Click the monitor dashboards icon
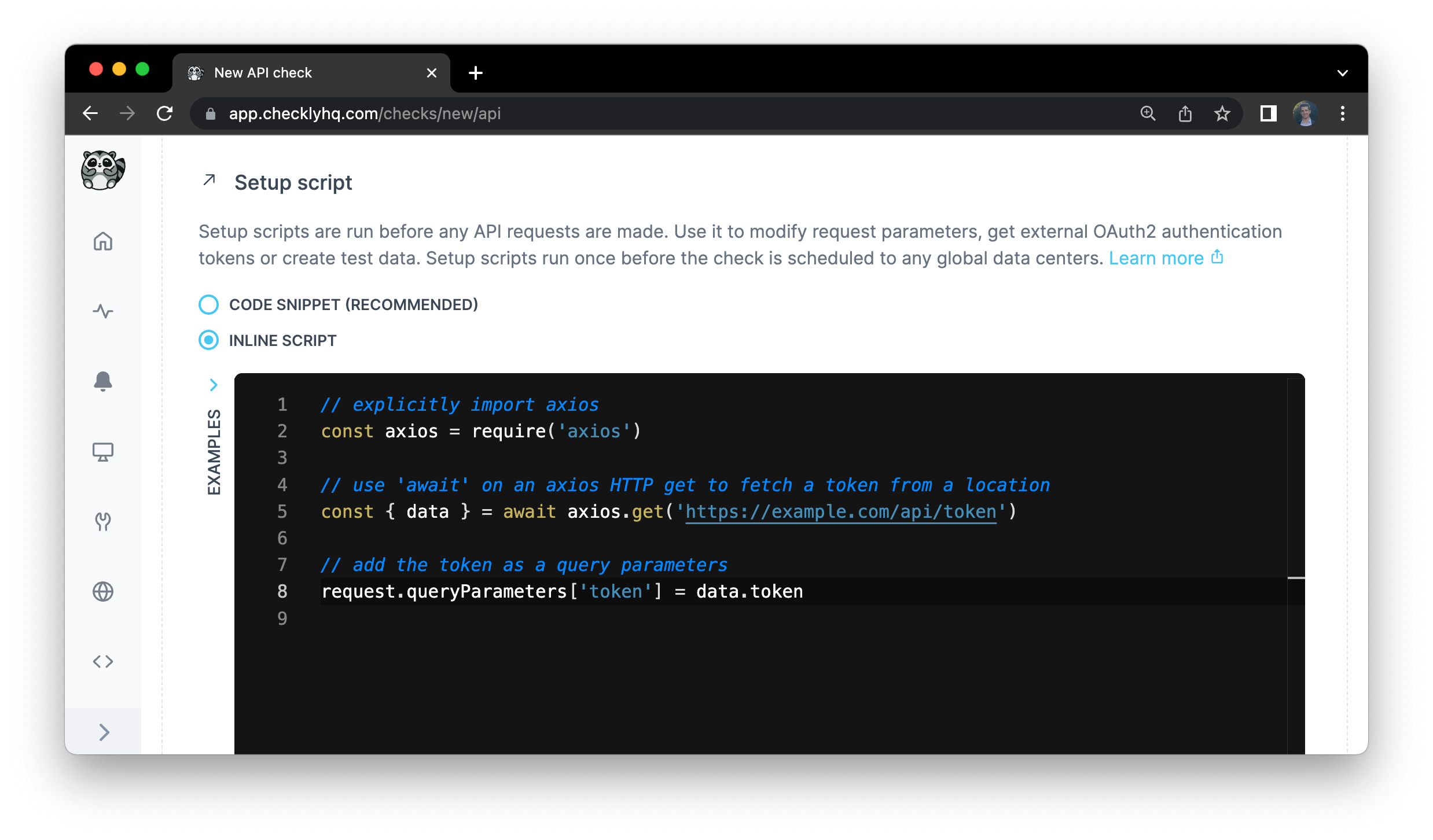 tap(103, 452)
